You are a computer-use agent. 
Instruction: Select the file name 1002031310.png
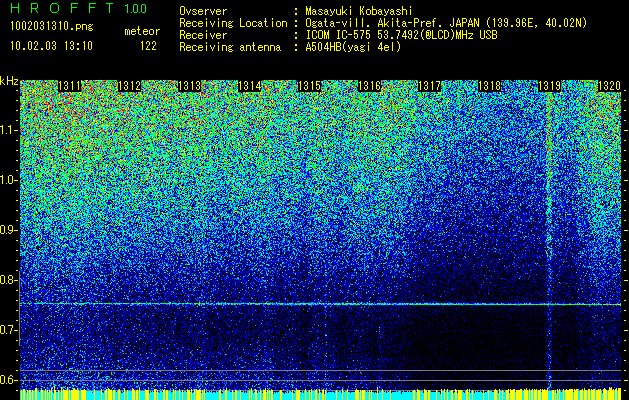click(x=52, y=27)
